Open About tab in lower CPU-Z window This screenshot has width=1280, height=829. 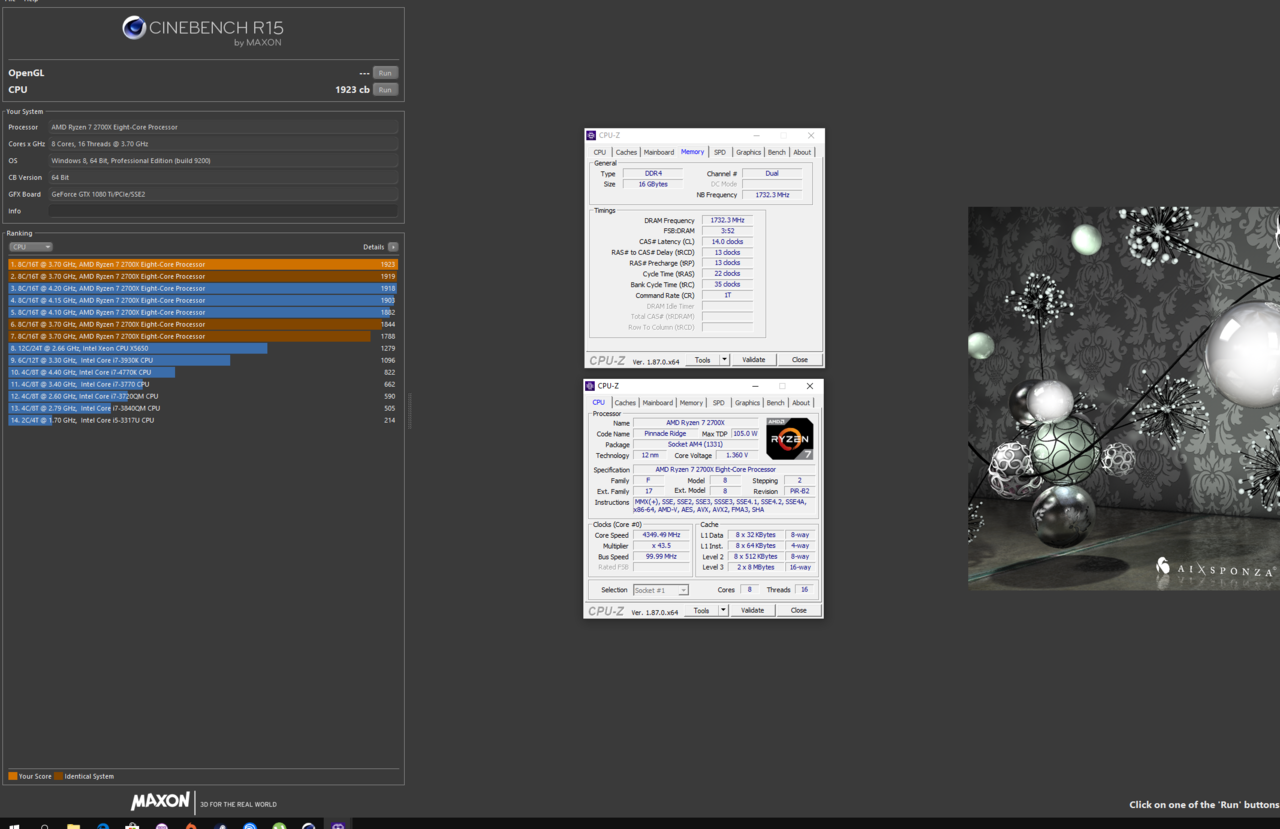(802, 403)
